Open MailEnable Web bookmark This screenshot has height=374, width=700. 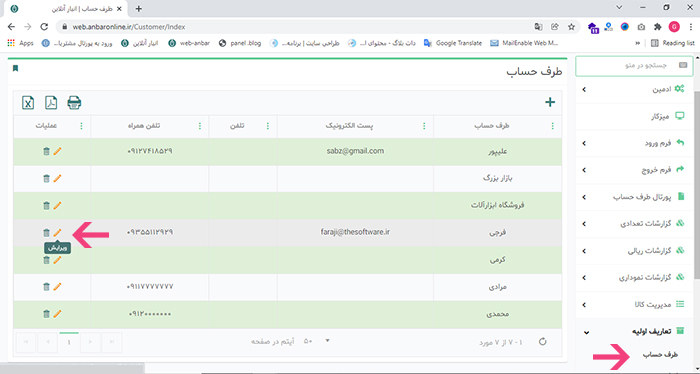pos(524,43)
